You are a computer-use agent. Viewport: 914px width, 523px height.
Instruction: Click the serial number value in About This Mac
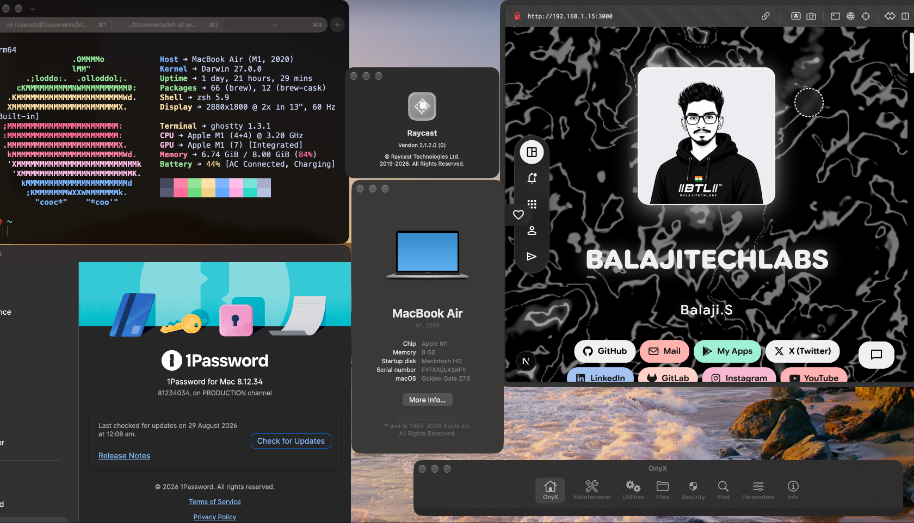click(x=444, y=370)
